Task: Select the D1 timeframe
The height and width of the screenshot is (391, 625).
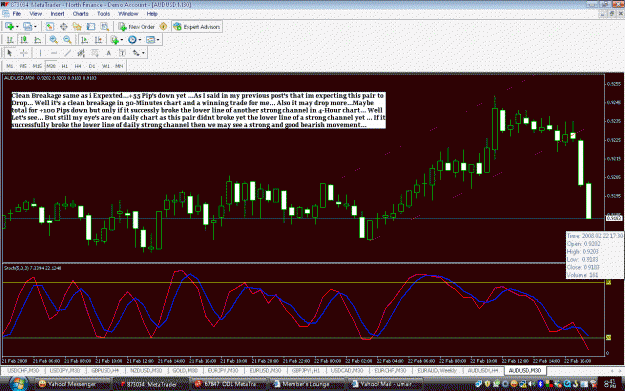Action: click(92, 66)
